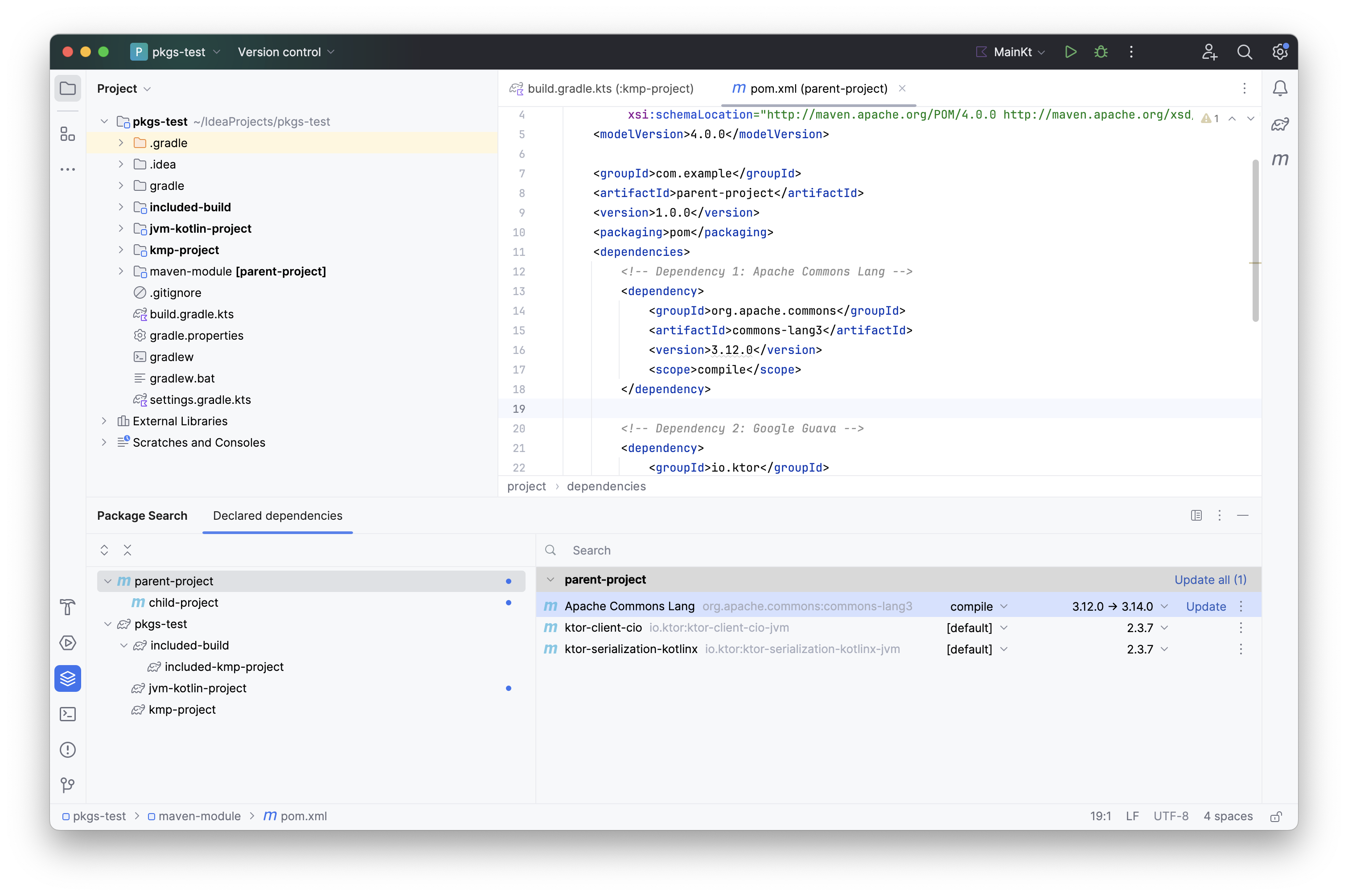This screenshot has width=1348, height=896.
Task: Open the Project tool window folder icon
Action: pos(67,89)
